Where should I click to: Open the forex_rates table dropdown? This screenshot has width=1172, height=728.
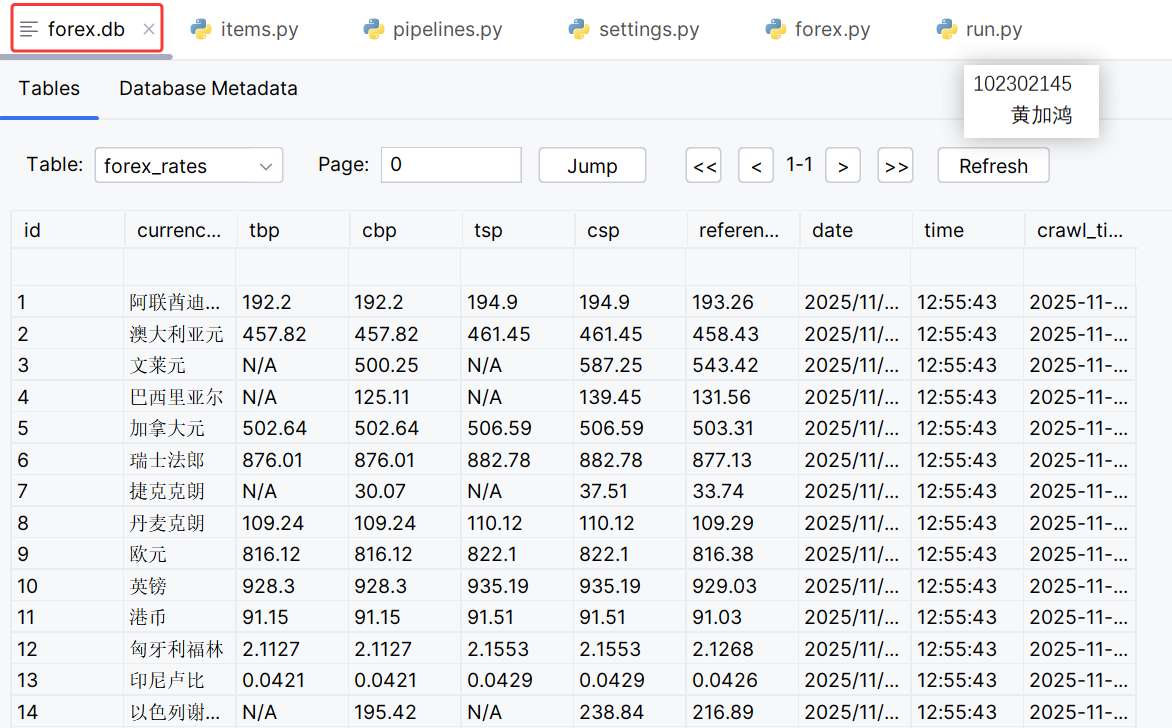(x=188, y=165)
